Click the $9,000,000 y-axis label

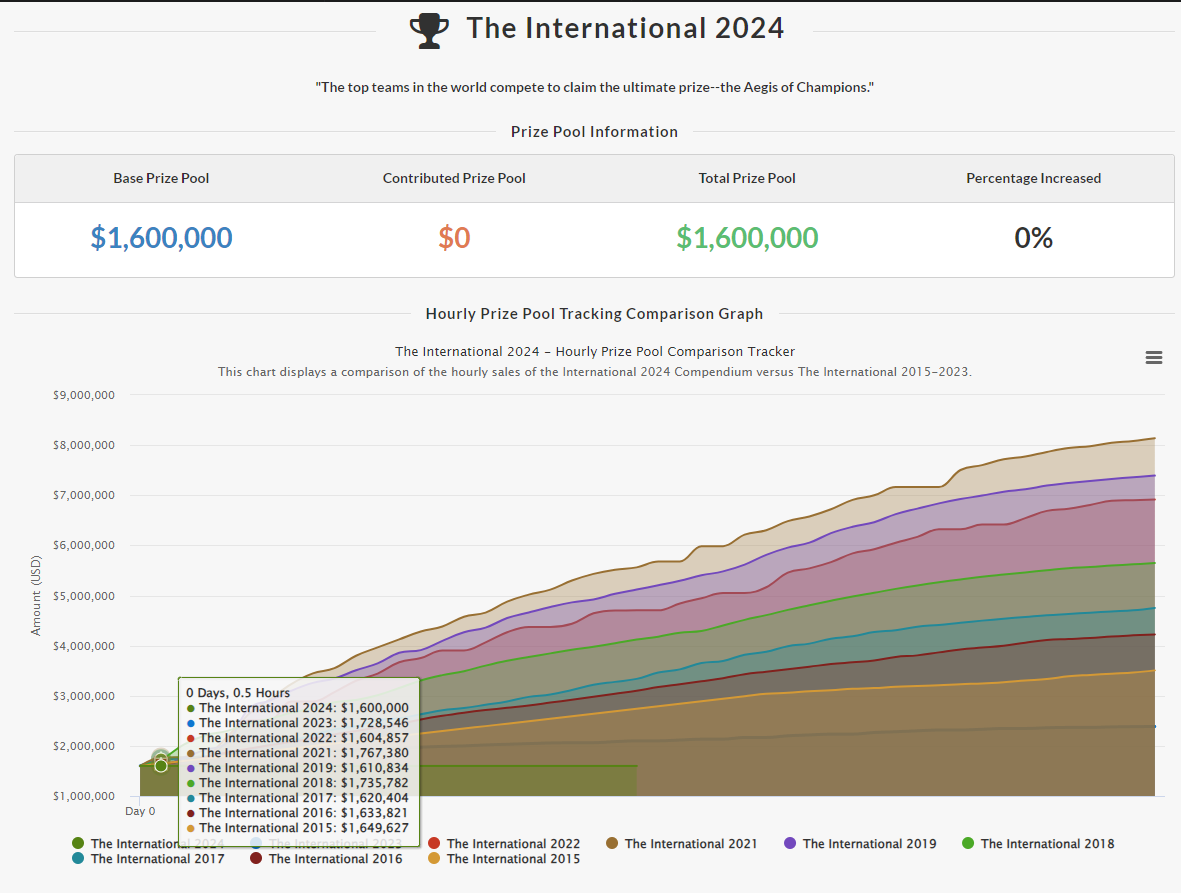(84, 395)
